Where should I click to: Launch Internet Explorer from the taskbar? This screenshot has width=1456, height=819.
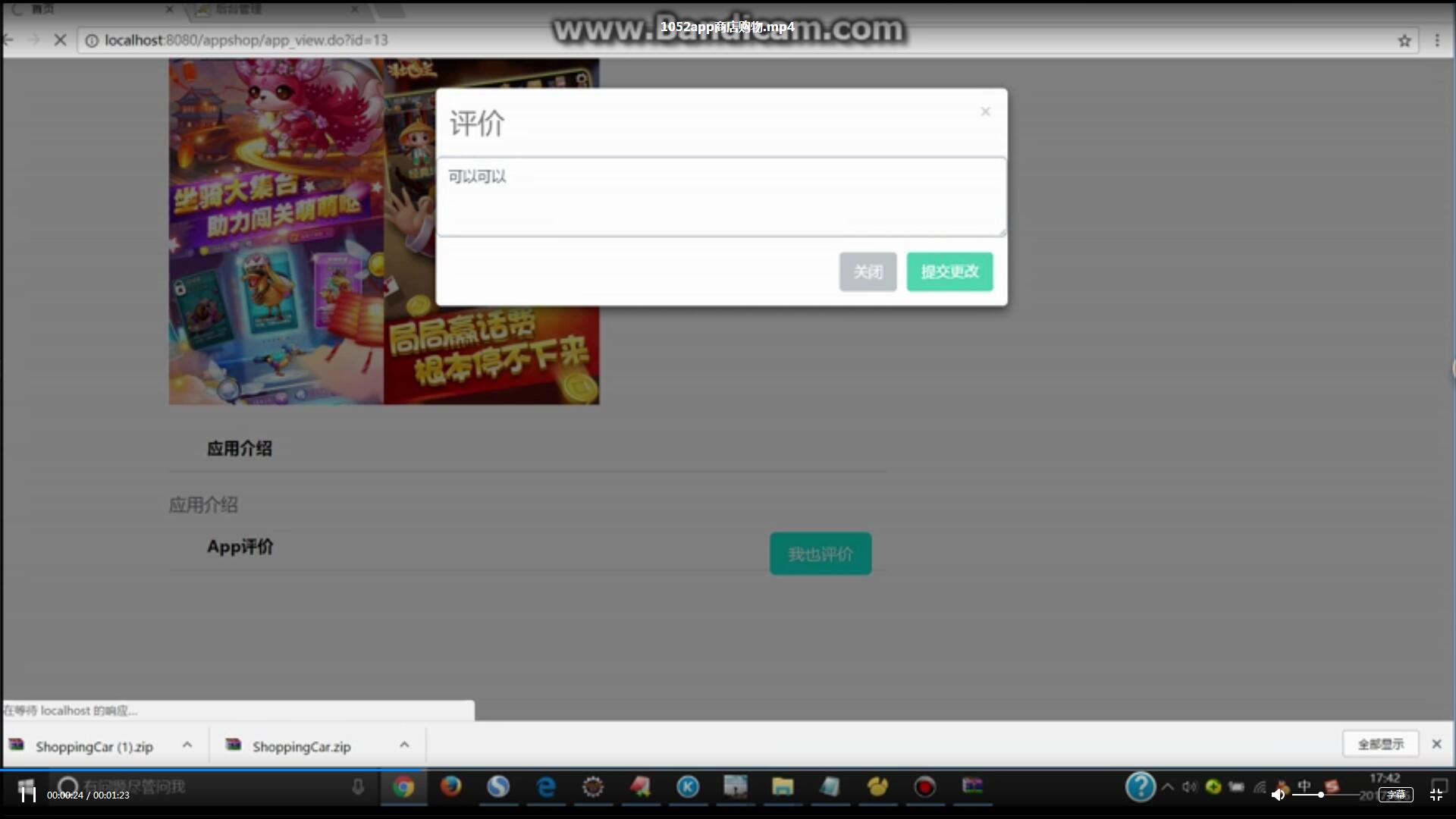[546, 786]
